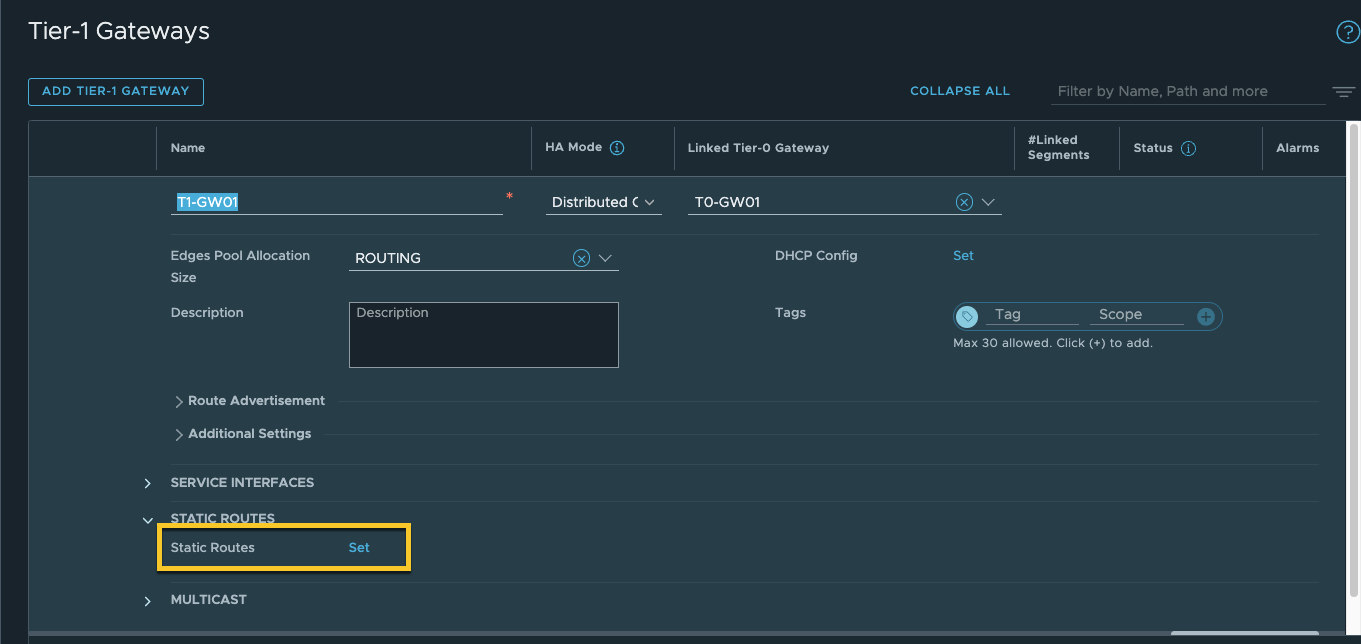Screen dimensions: 1361x644
Task: Click Set link for Static Routes
Action: tap(359, 548)
